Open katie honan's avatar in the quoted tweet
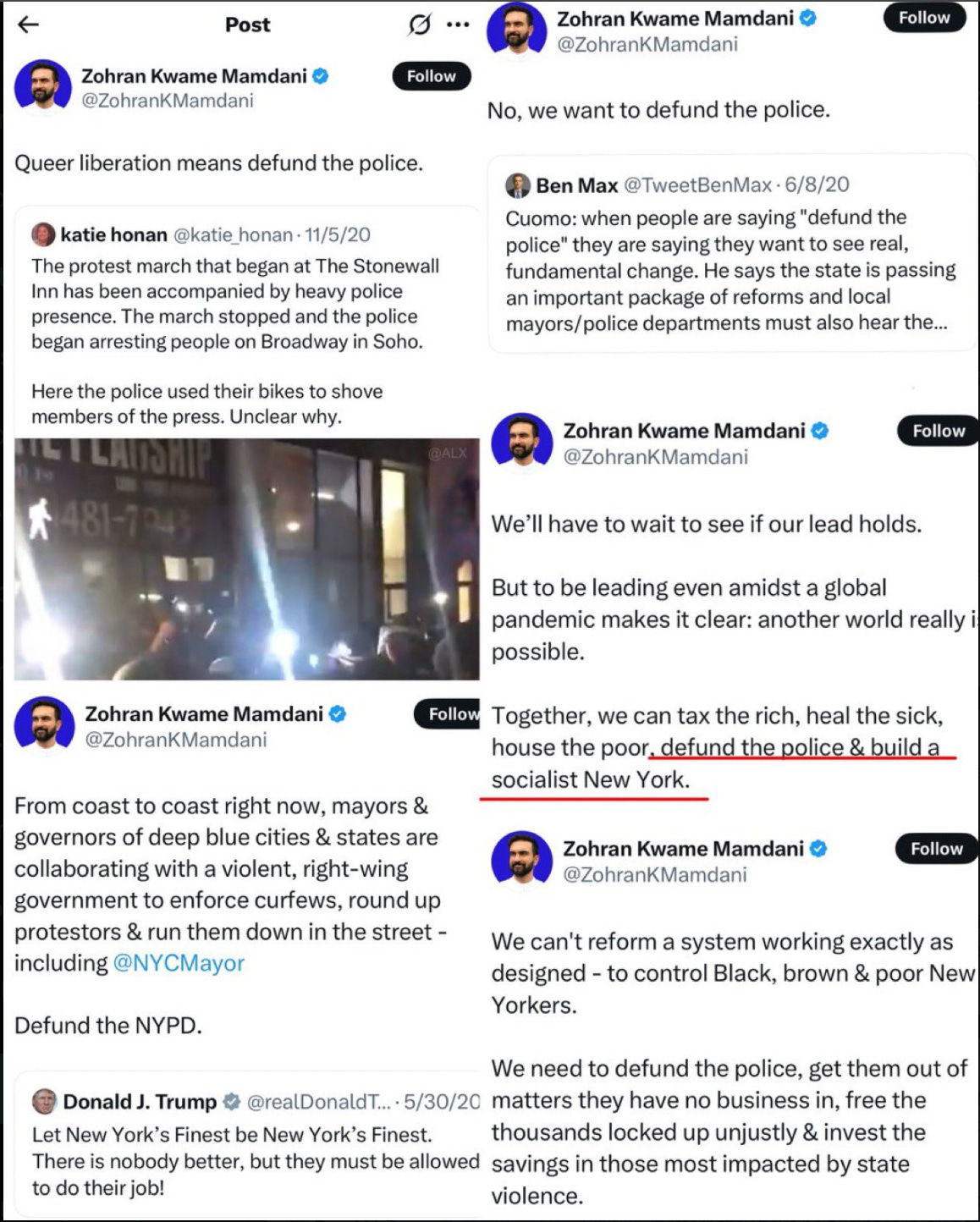The width and height of the screenshot is (980, 1222). pos(43,234)
